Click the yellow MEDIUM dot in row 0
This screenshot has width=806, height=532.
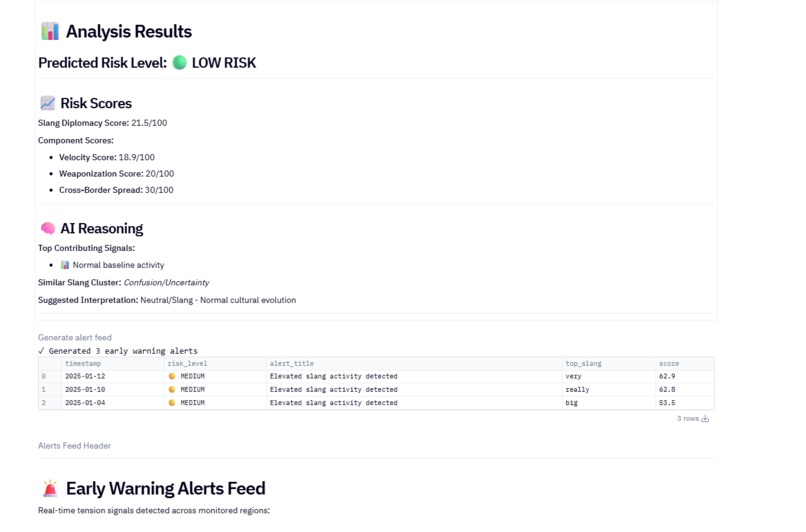pos(172,376)
